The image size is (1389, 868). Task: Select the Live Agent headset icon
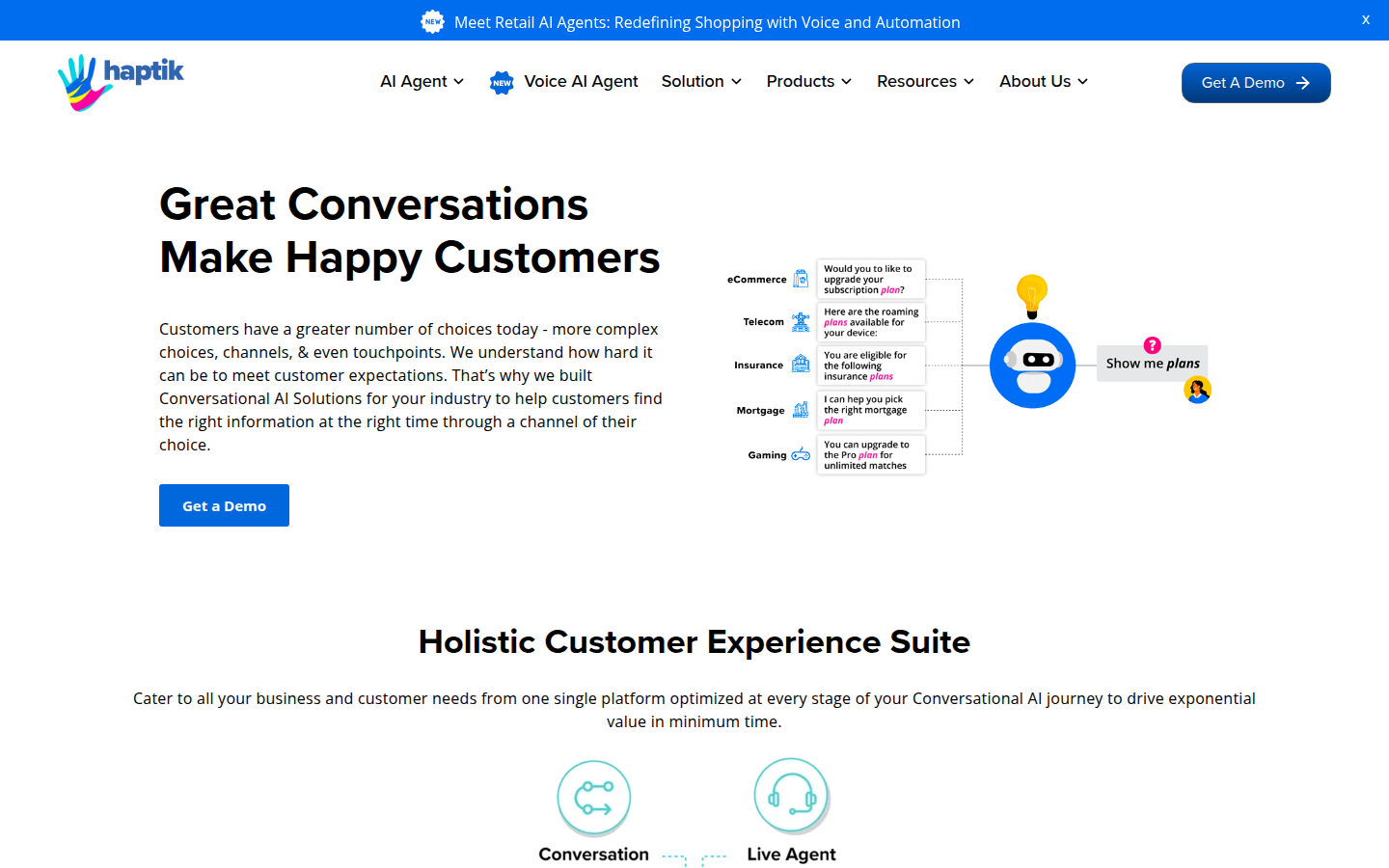pos(791,796)
